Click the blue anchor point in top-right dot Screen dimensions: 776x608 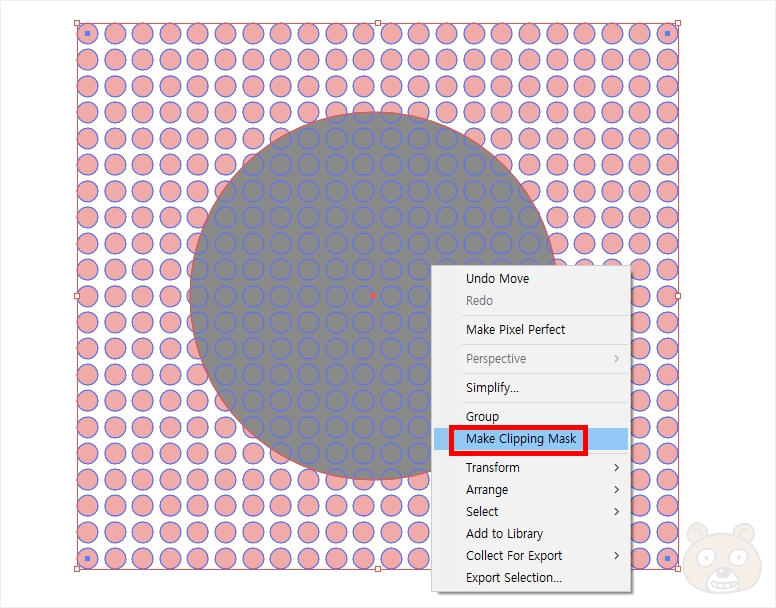[x=667, y=34]
